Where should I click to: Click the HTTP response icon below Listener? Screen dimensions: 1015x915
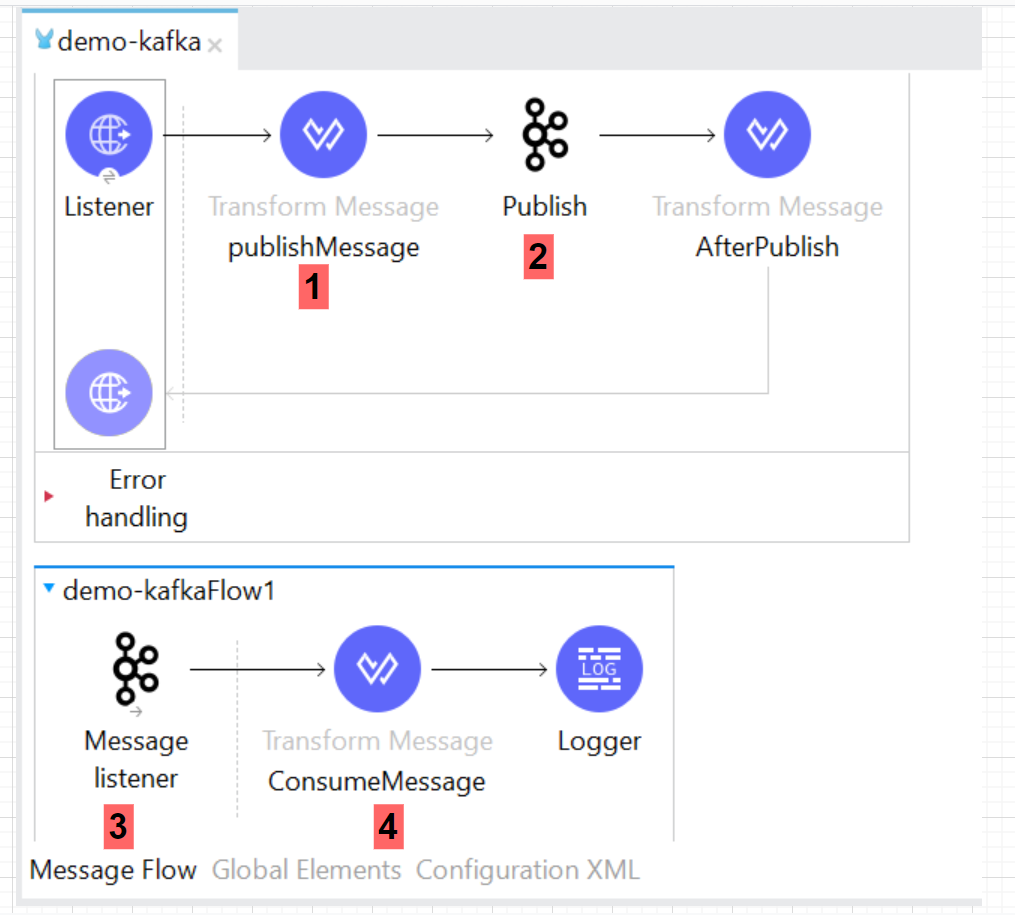pyautogui.click(x=109, y=392)
